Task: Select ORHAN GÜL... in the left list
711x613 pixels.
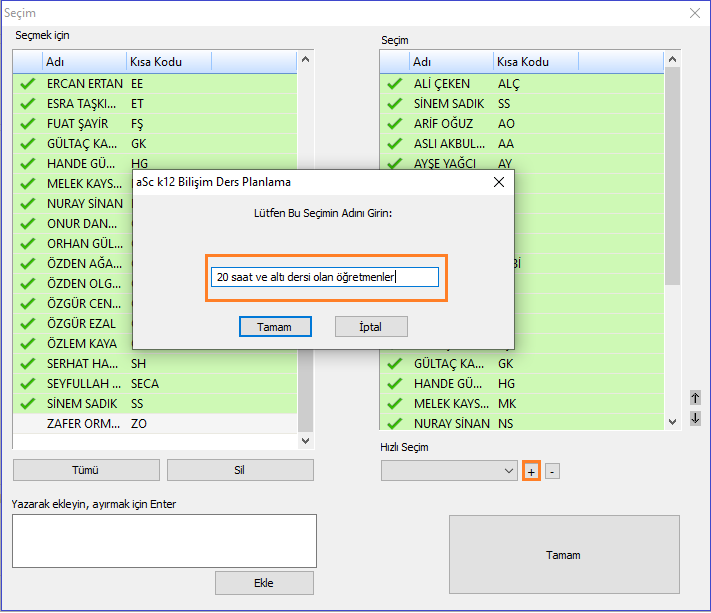Action: [73, 243]
